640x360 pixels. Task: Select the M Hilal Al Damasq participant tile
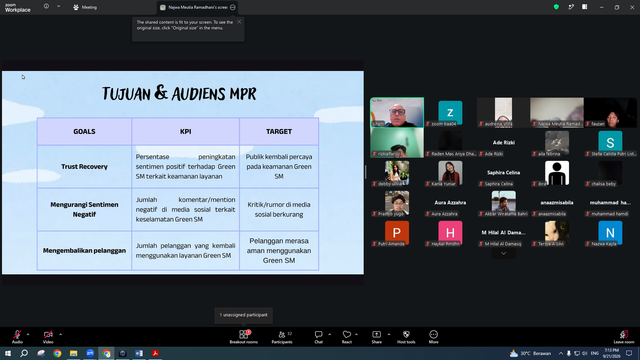(x=503, y=232)
